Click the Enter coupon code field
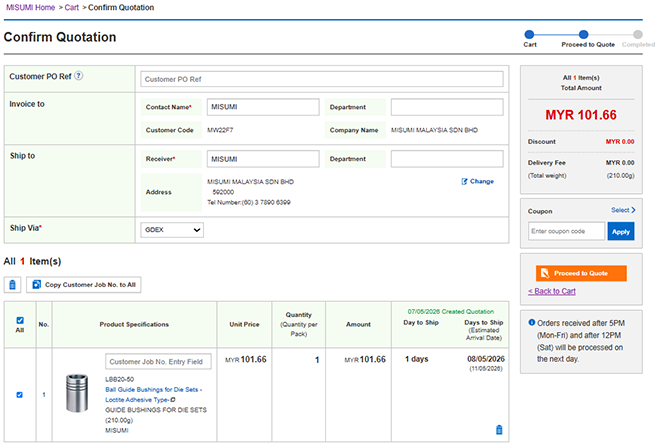Image resolution: width=660 pixels, height=443 pixels. coord(566,232)
